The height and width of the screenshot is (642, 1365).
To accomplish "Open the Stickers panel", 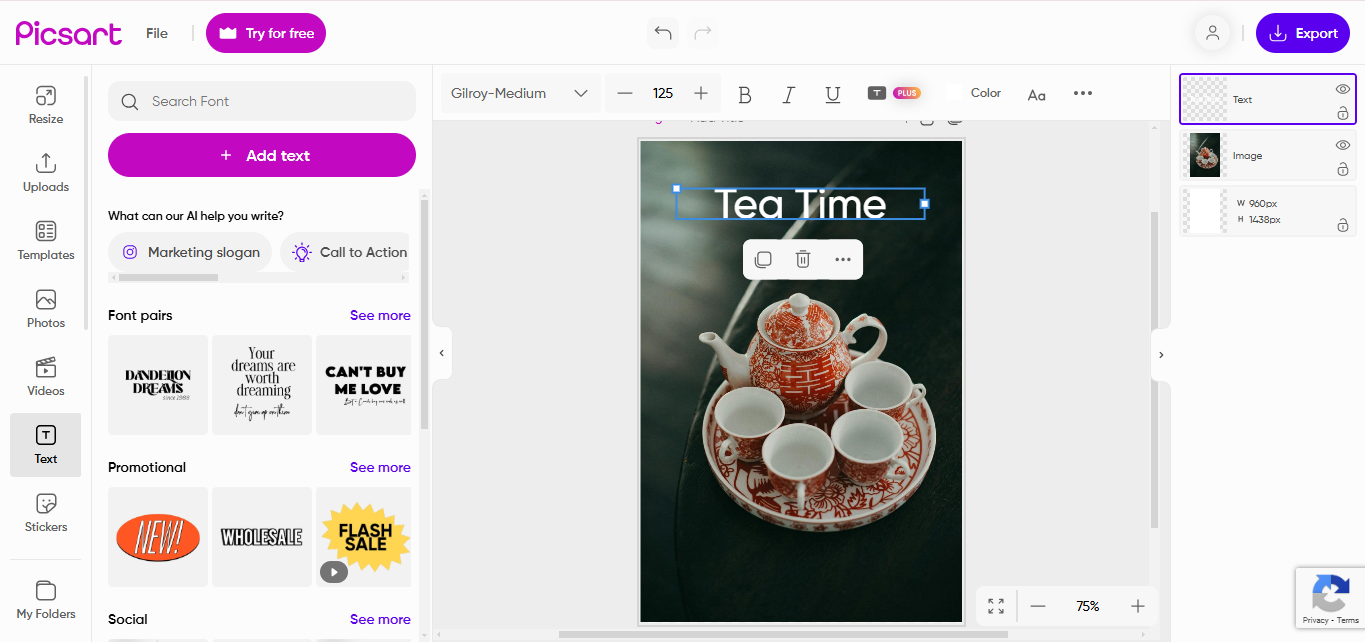I will pos(46,513).
